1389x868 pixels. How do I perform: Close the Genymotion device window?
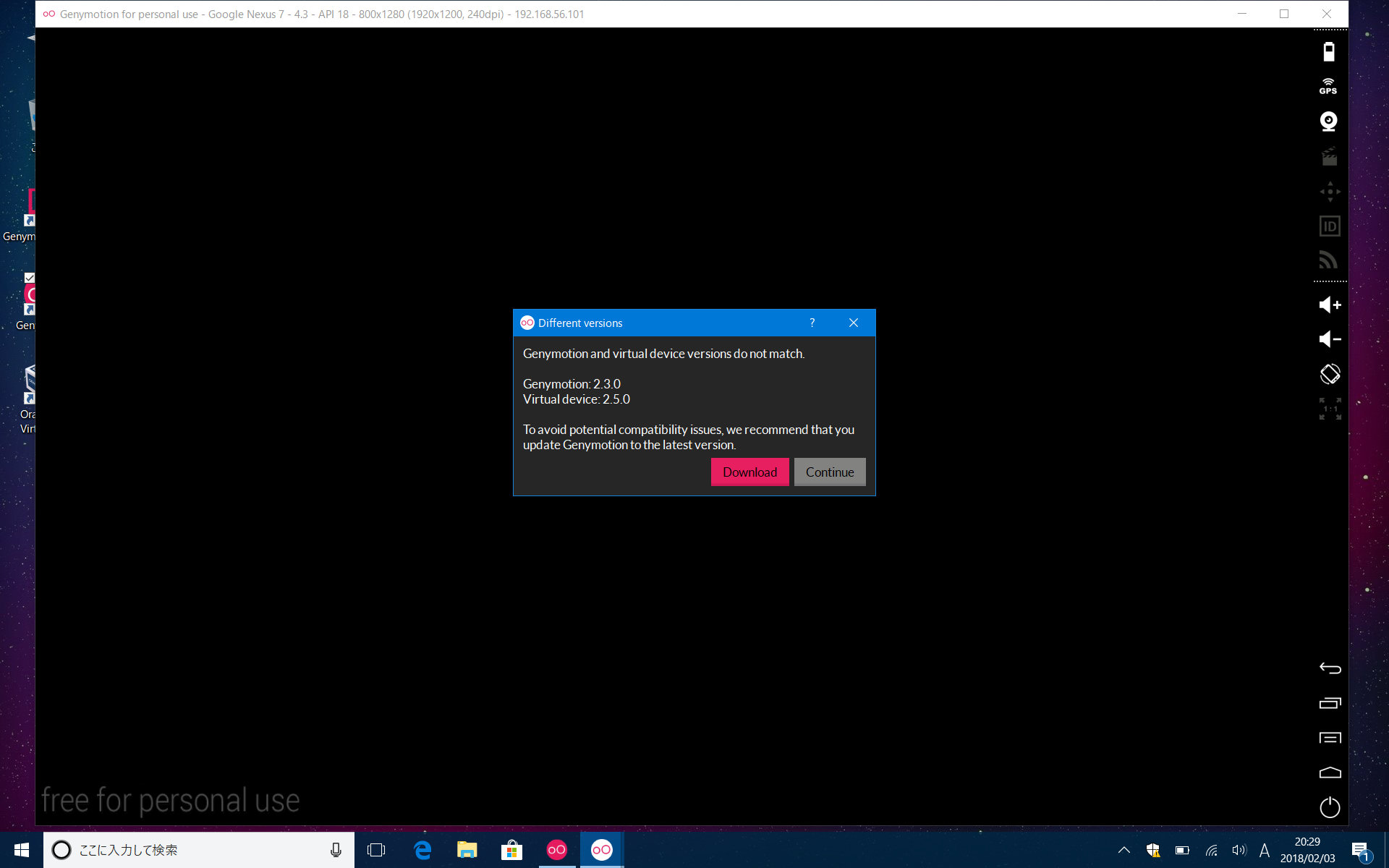coord(1327,14)
